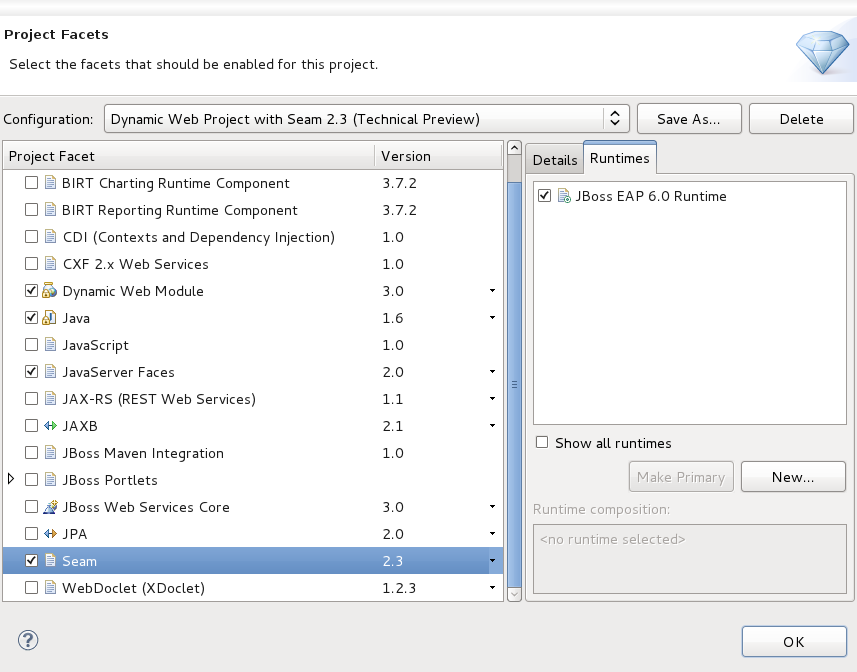The height and width of the screenshot is (672, 857).
Task: Enable the JavaScript facet checkbox
Action: click(32, 345)
